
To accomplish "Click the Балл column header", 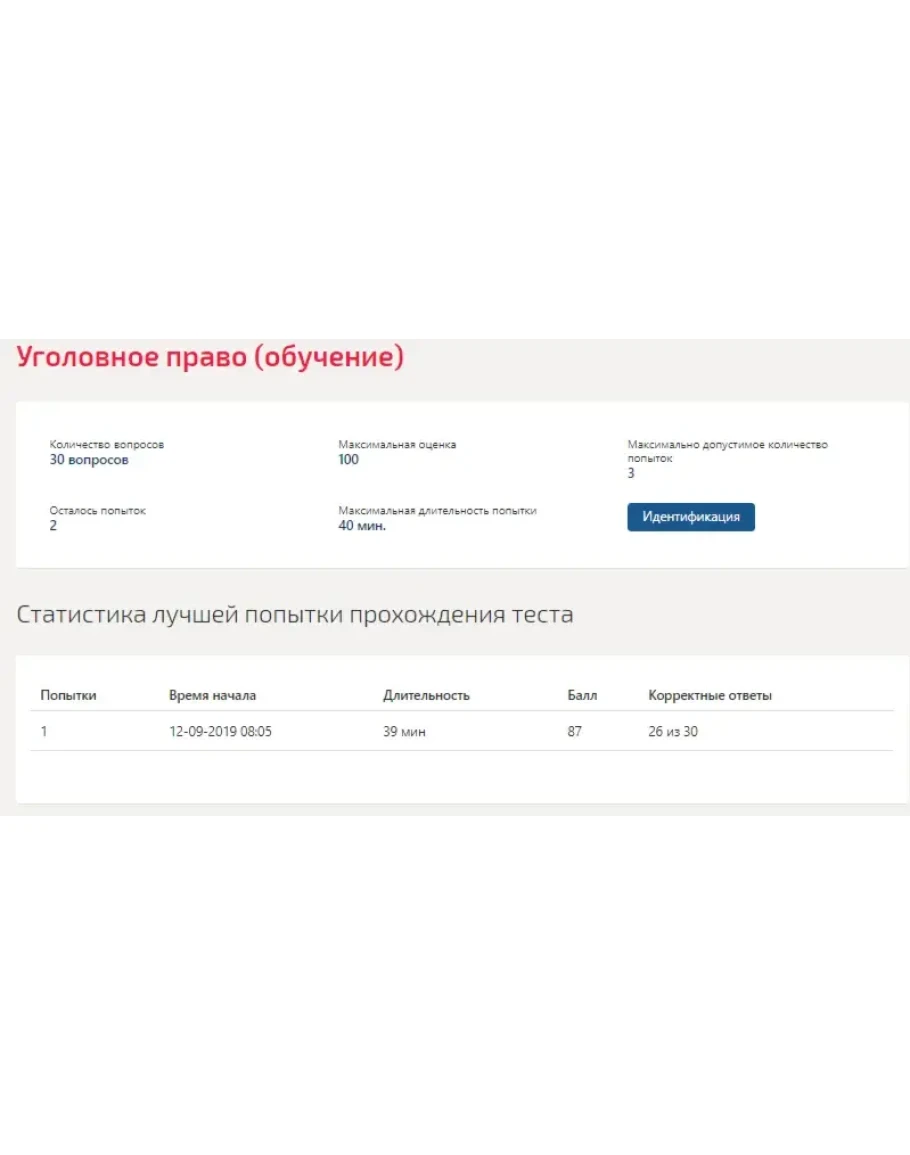I will click(582, 695).
